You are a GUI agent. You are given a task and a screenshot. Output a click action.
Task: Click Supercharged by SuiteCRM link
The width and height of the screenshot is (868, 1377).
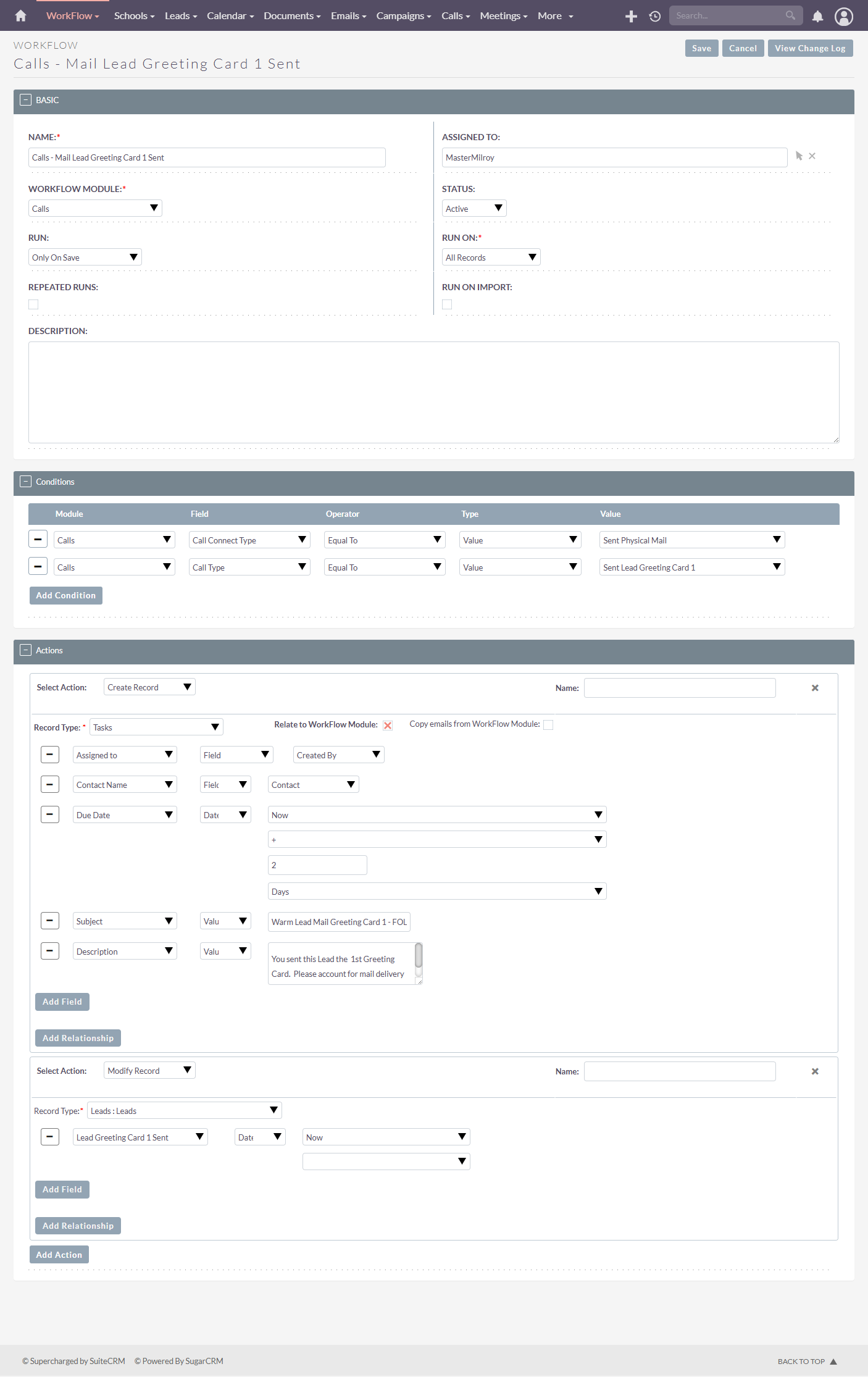[73, 1361]
